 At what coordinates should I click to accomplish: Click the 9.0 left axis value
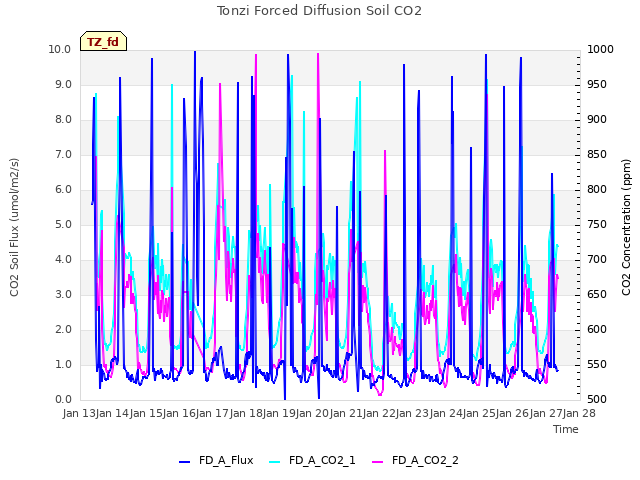click(63, 85)
